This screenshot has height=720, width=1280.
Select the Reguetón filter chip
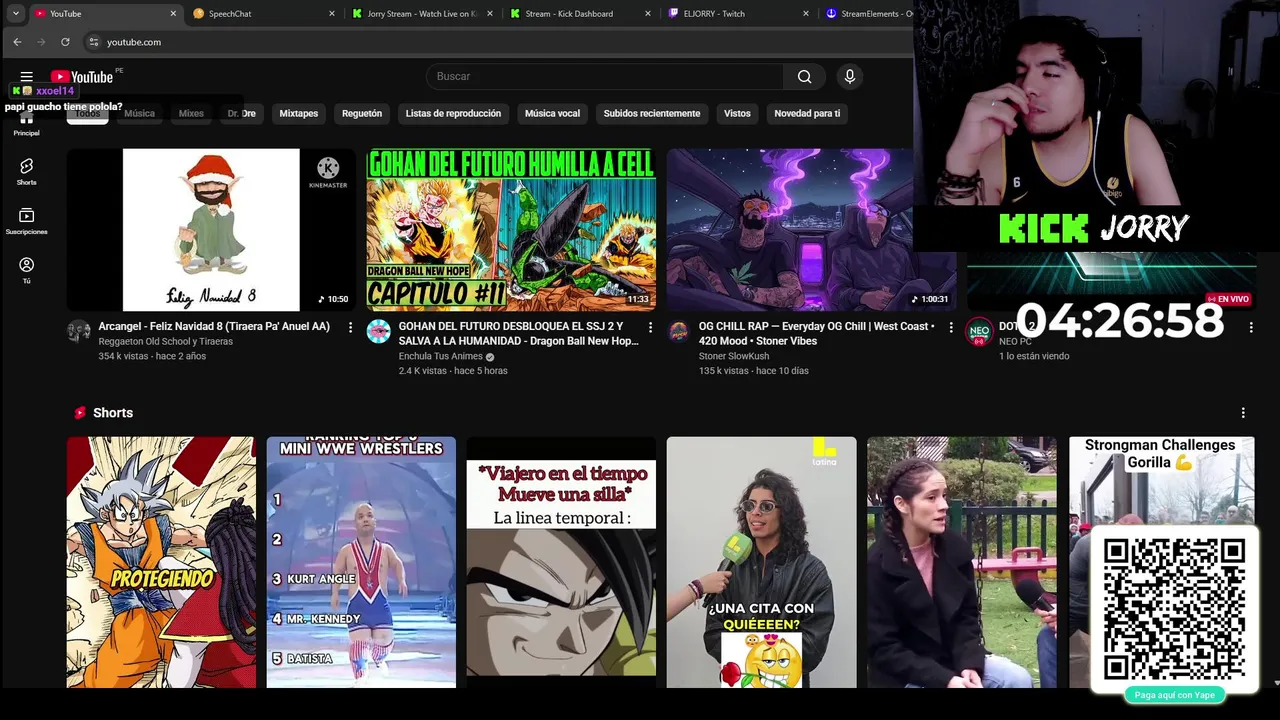coord(362,114)
